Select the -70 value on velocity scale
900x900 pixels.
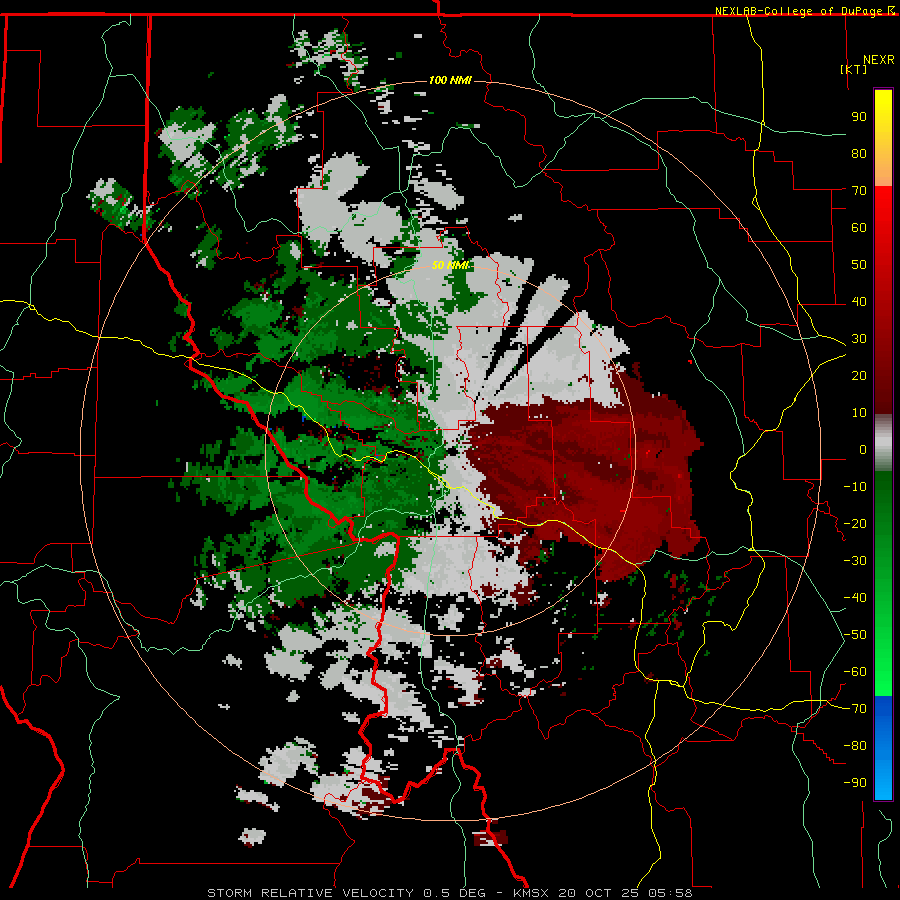click(855, 709)
